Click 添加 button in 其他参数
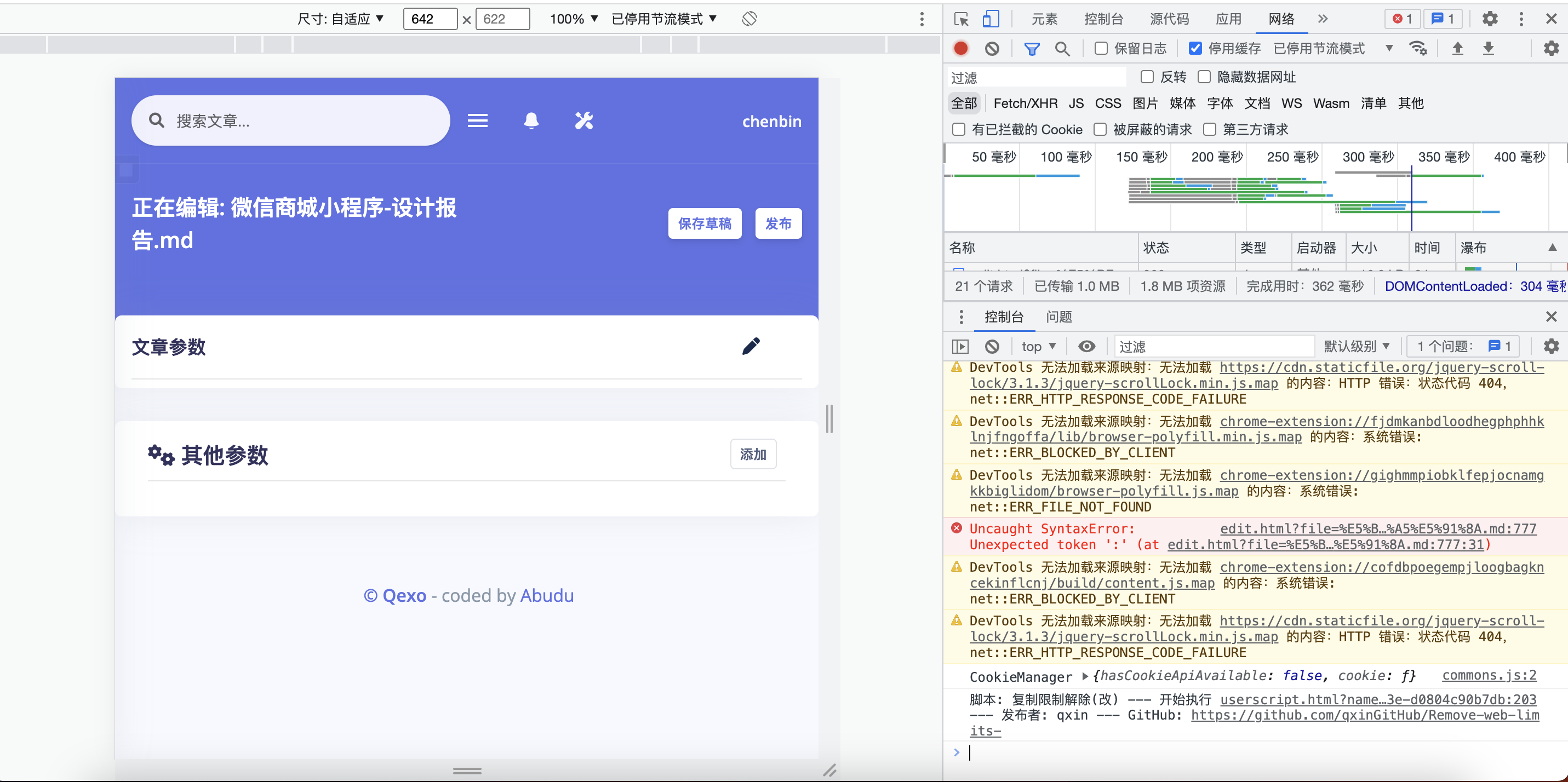 753,454
